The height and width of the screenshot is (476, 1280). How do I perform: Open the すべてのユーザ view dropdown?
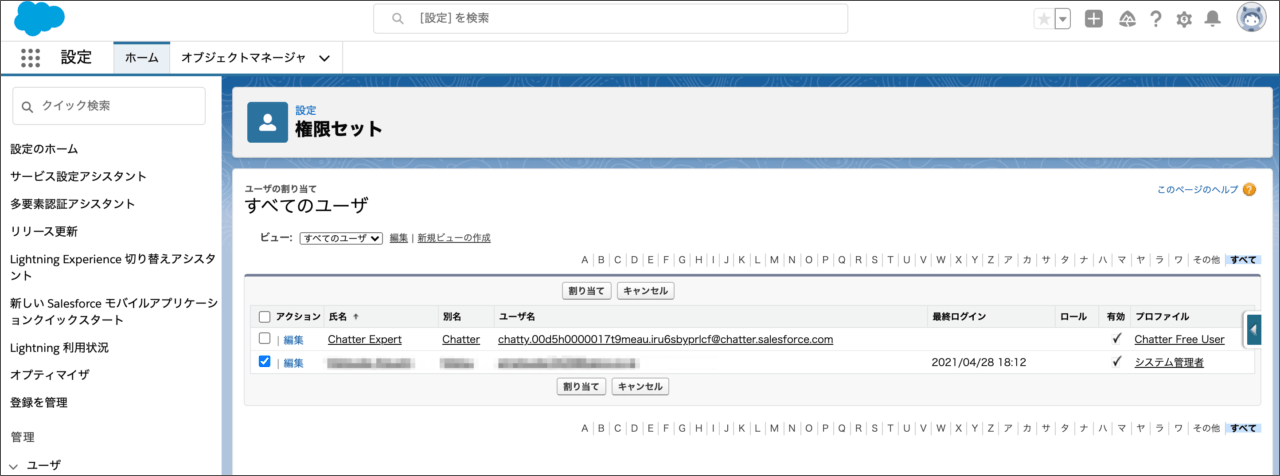[x=341, y=238]
